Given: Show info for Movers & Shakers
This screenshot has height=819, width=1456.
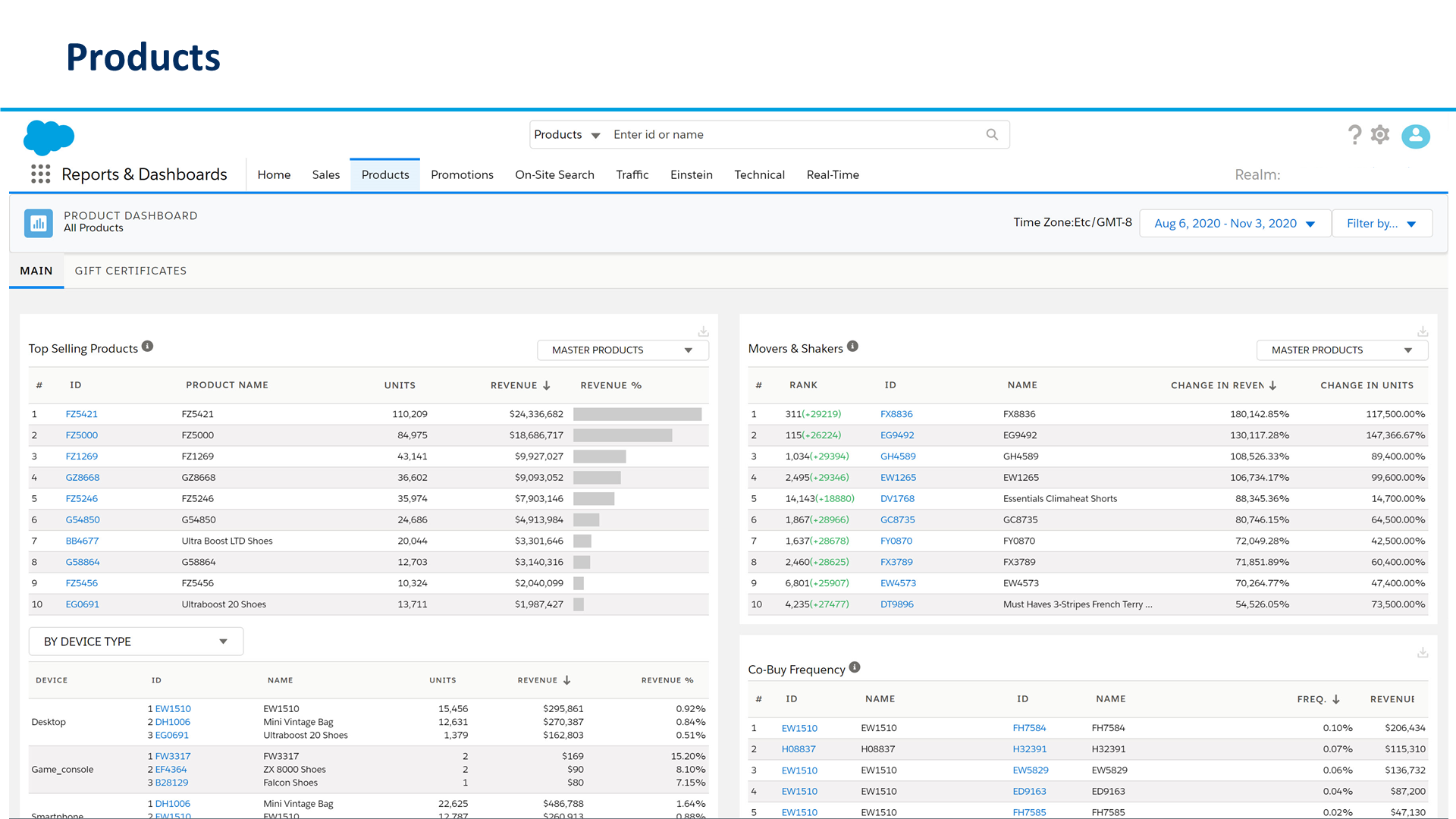Looking at the screenshot, I should pyautogui.click(x=852, y=347).
